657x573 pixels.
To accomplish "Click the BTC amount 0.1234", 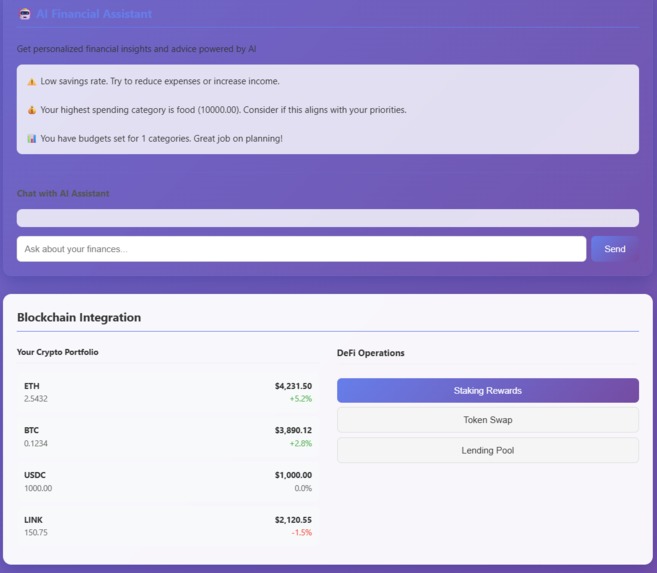I will coord(36,444).
